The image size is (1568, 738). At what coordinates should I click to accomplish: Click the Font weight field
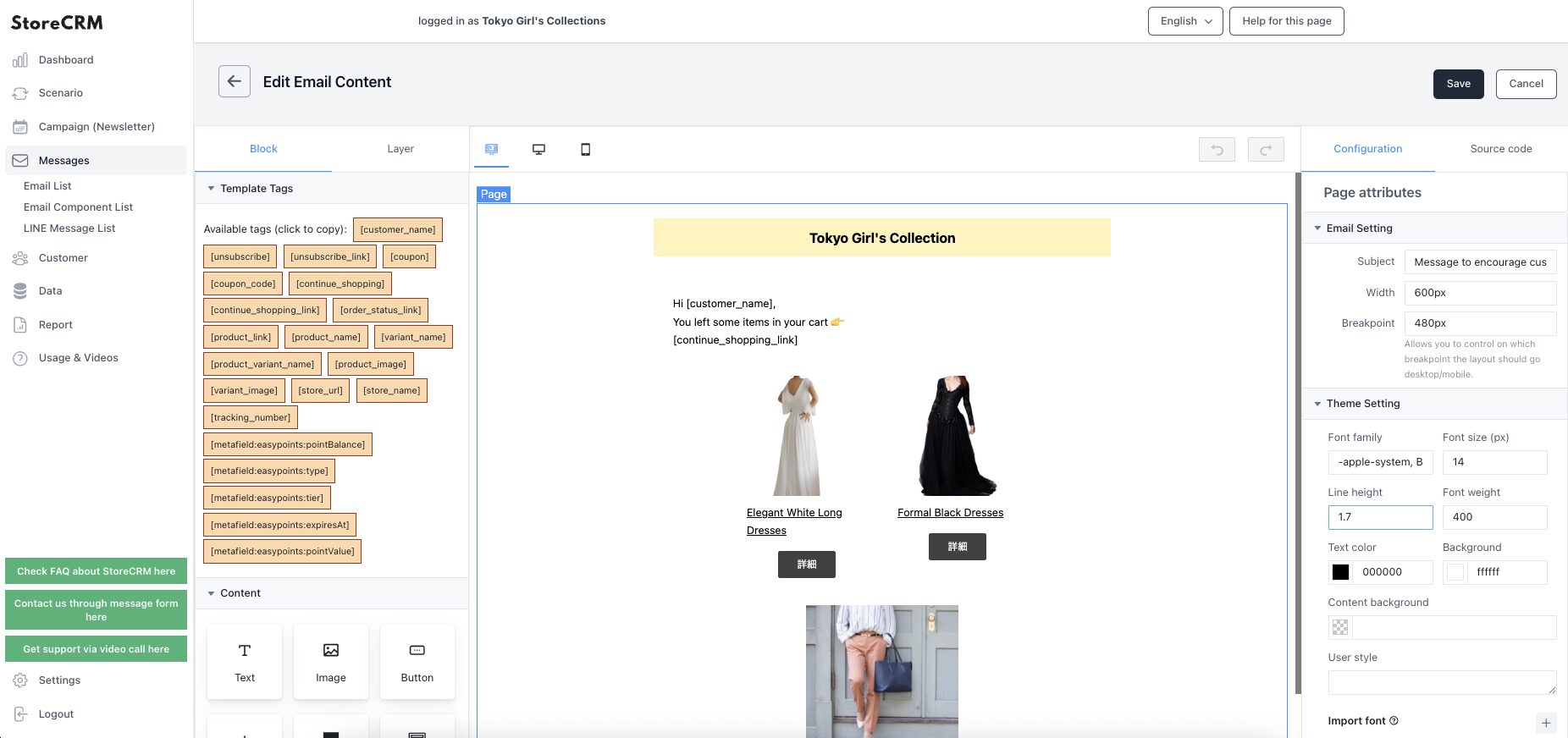pyautogui.click(x=1494, y=517)
